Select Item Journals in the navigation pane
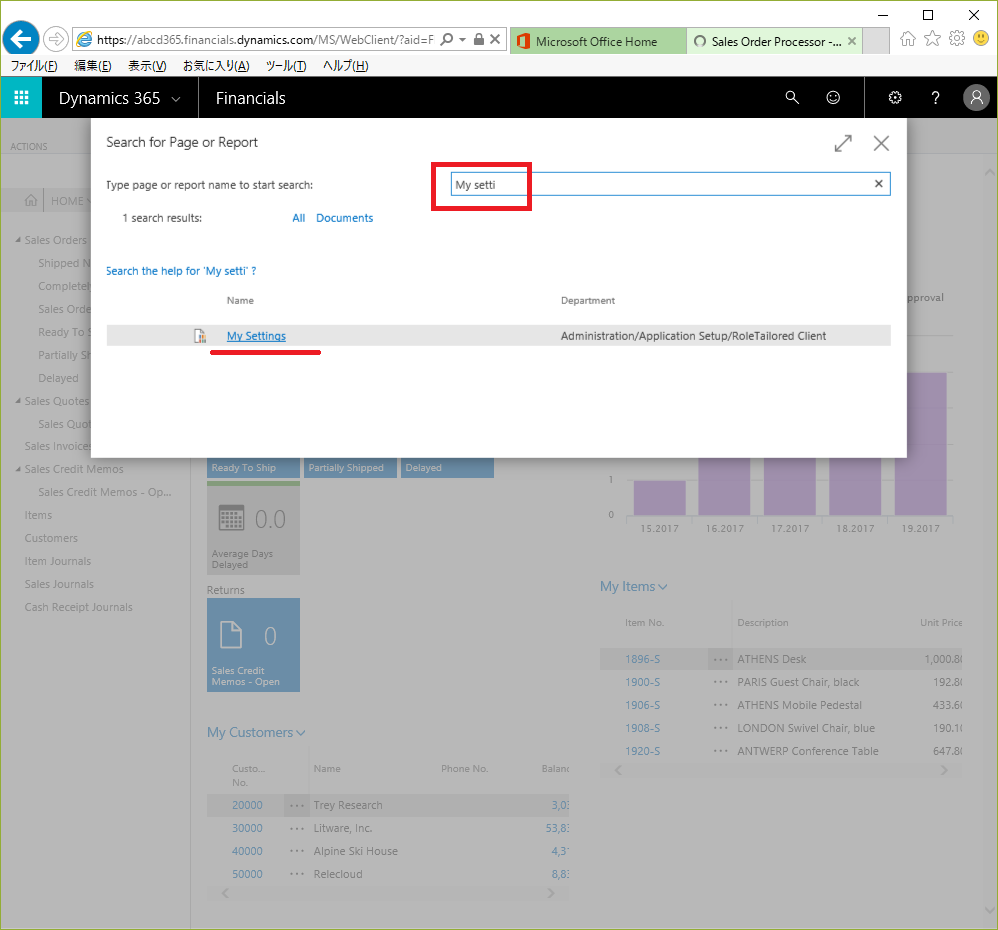This screenshot has height=930, width=998. 58,561
